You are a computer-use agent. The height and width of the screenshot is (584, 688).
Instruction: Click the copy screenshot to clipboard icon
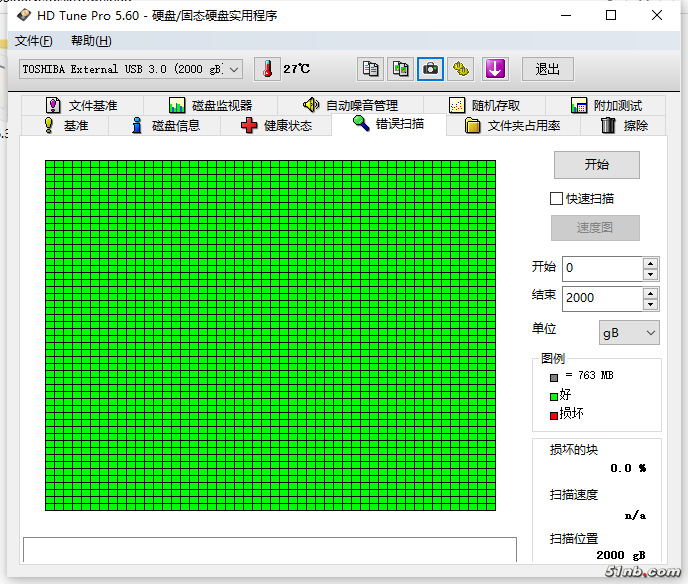tap(400, 69)
